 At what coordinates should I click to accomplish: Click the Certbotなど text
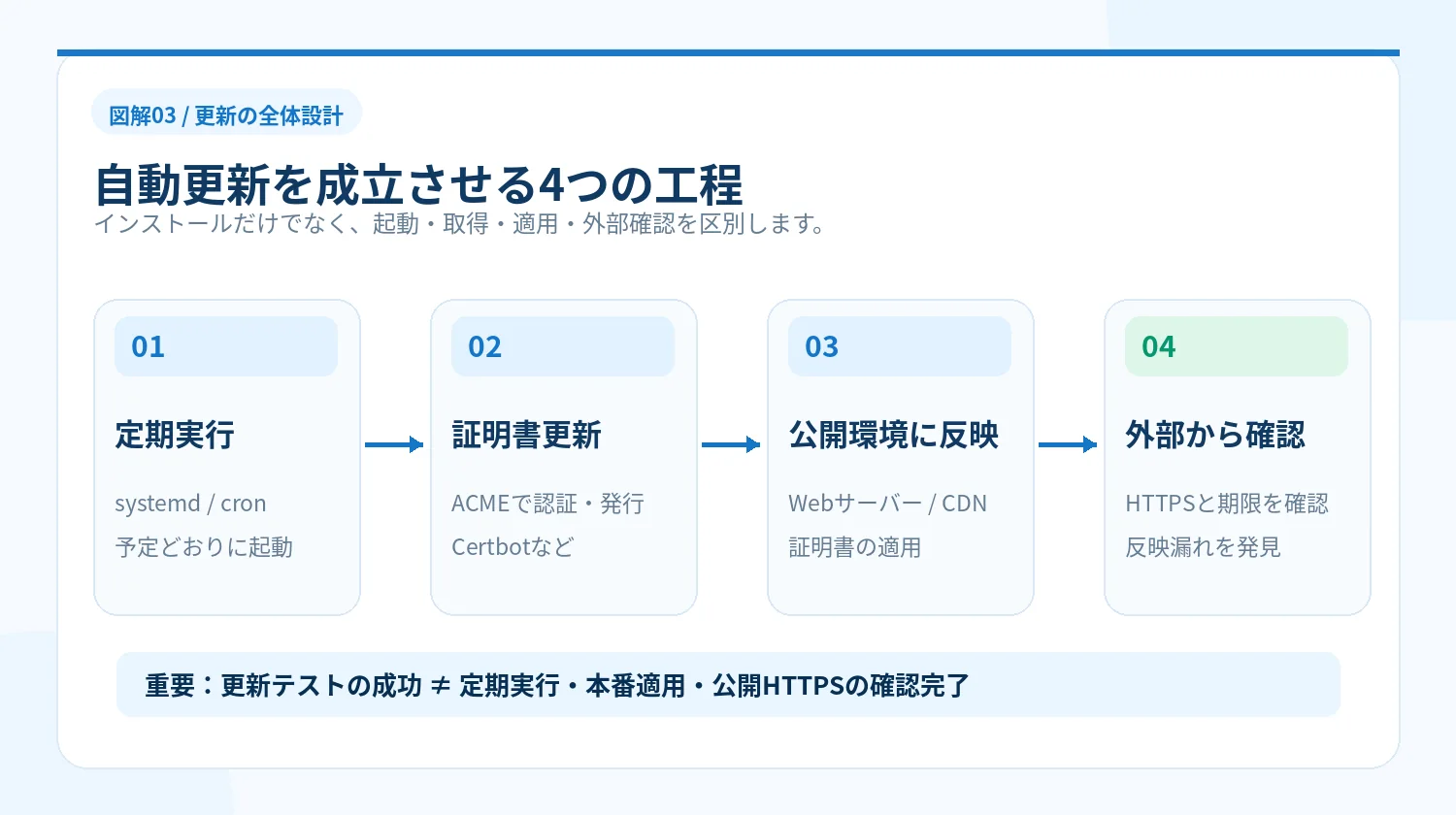pyautogui.click(x=513, y=547)
